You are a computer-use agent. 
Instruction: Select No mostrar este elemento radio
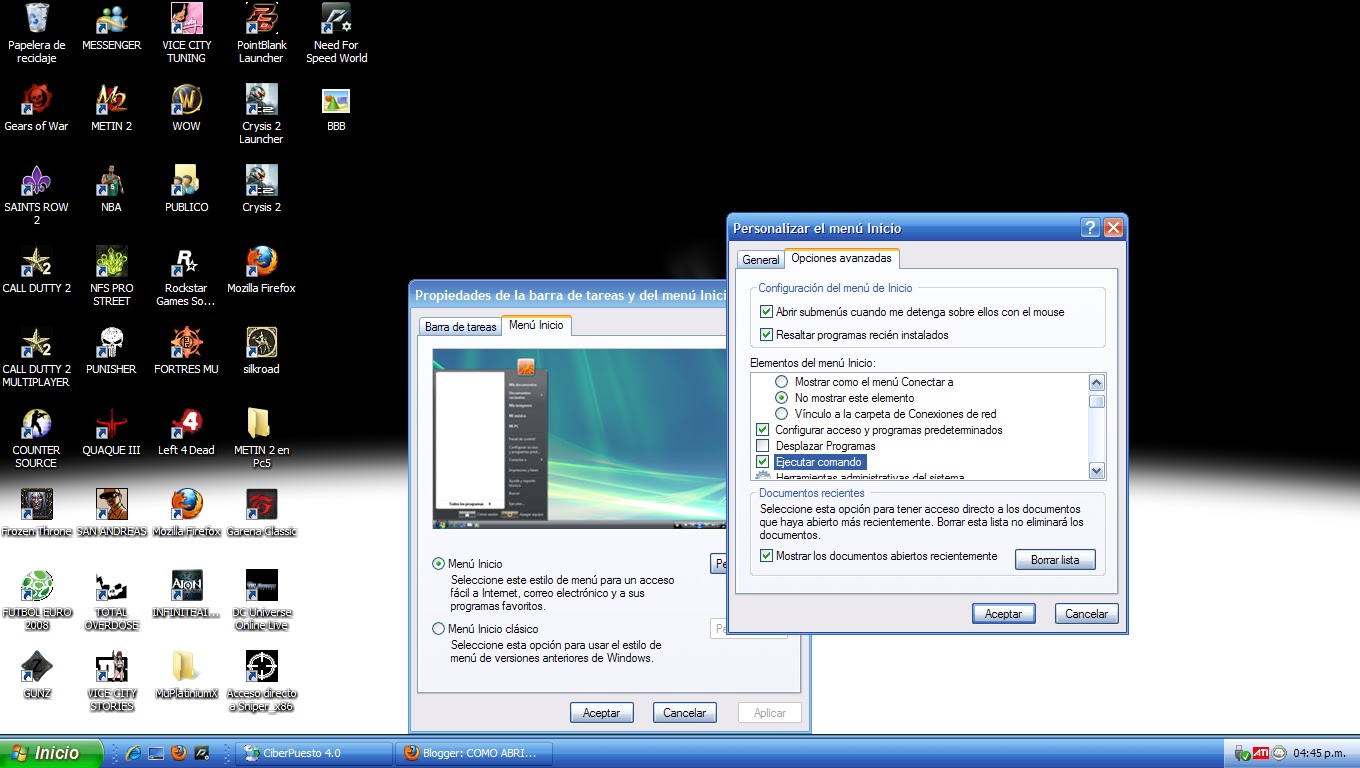point(782,398)
